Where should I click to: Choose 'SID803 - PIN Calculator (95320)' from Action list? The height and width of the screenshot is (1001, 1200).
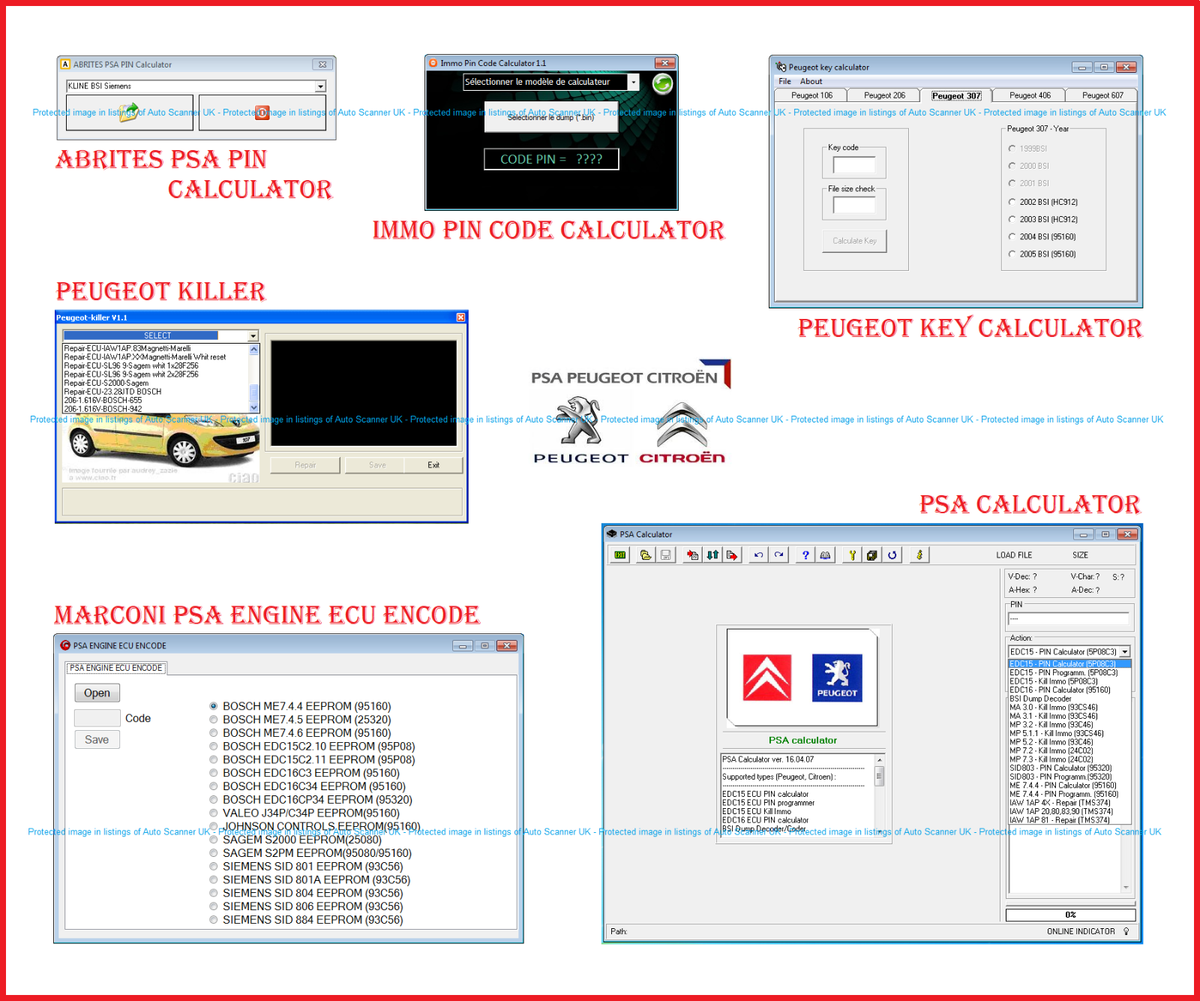(1069, 768)
